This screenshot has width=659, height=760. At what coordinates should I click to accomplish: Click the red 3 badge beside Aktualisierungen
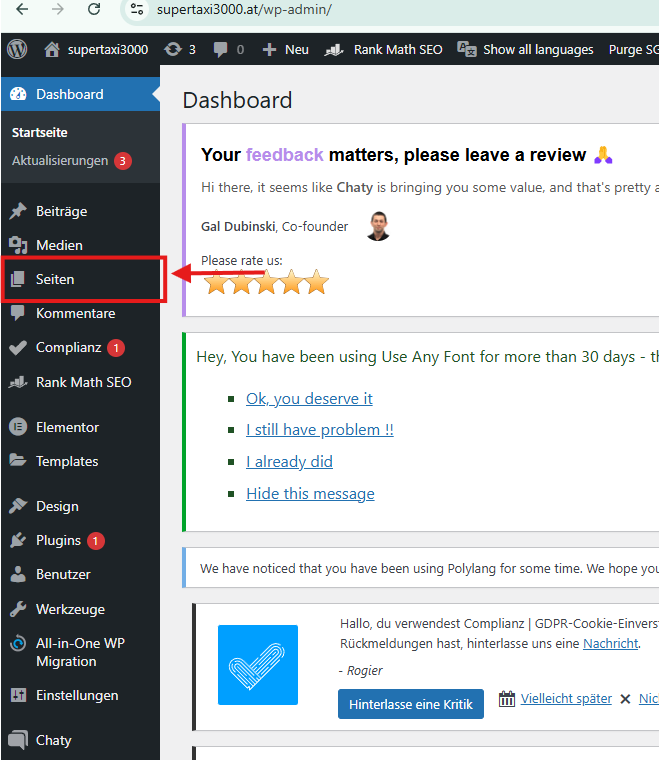pyautogui.click(x=123, y=160)
